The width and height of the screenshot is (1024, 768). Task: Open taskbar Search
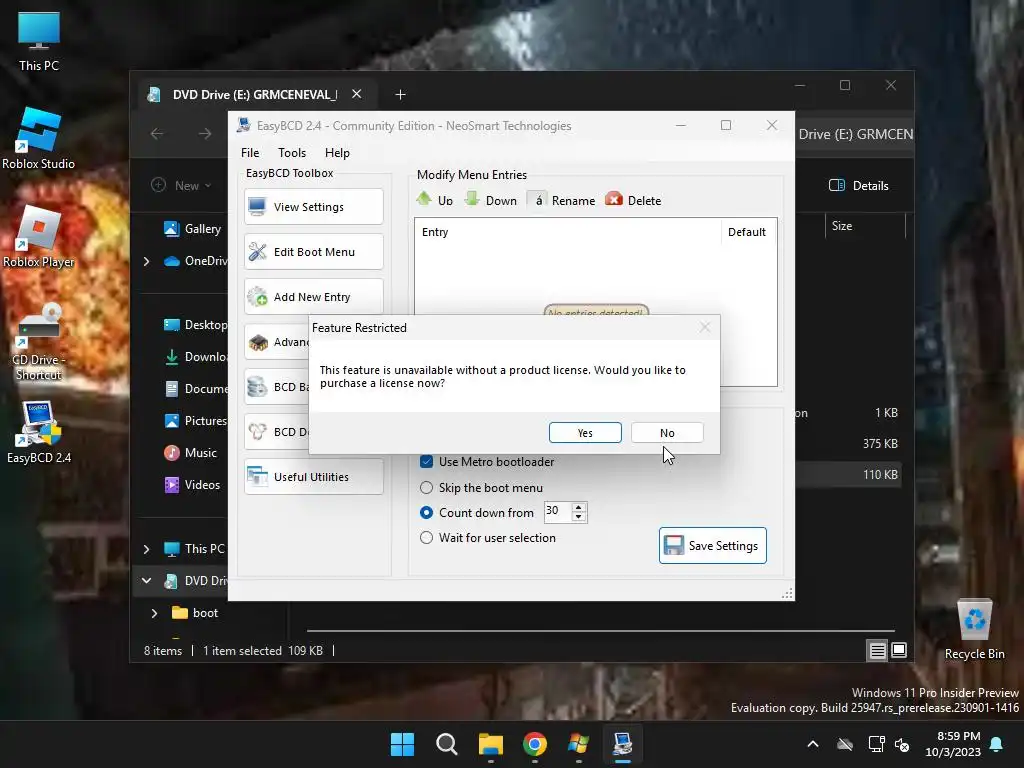[x=447, y=744]
